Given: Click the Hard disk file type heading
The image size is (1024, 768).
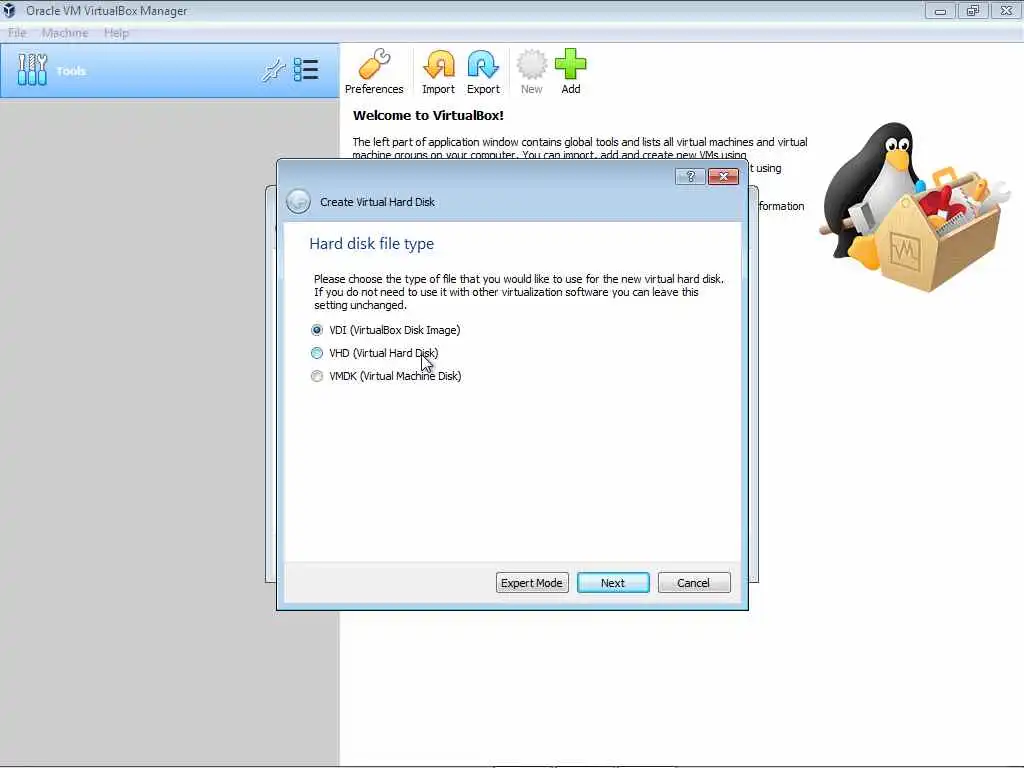Looking at the screenshot, I should coord(372,244).
